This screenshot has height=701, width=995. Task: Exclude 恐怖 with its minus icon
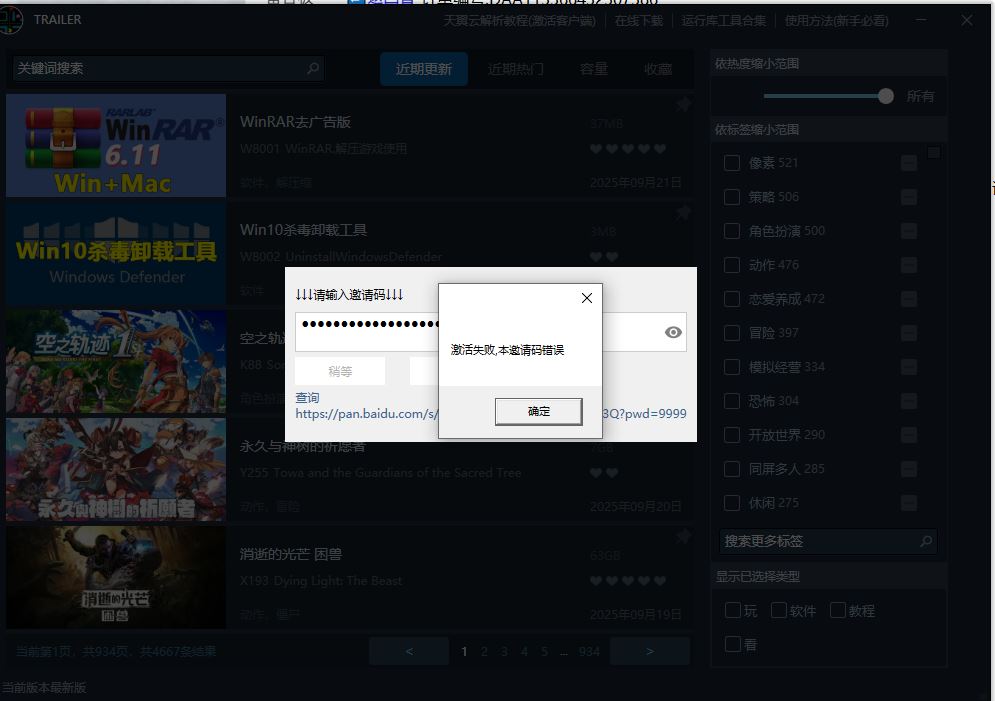(x=909, y=401)
